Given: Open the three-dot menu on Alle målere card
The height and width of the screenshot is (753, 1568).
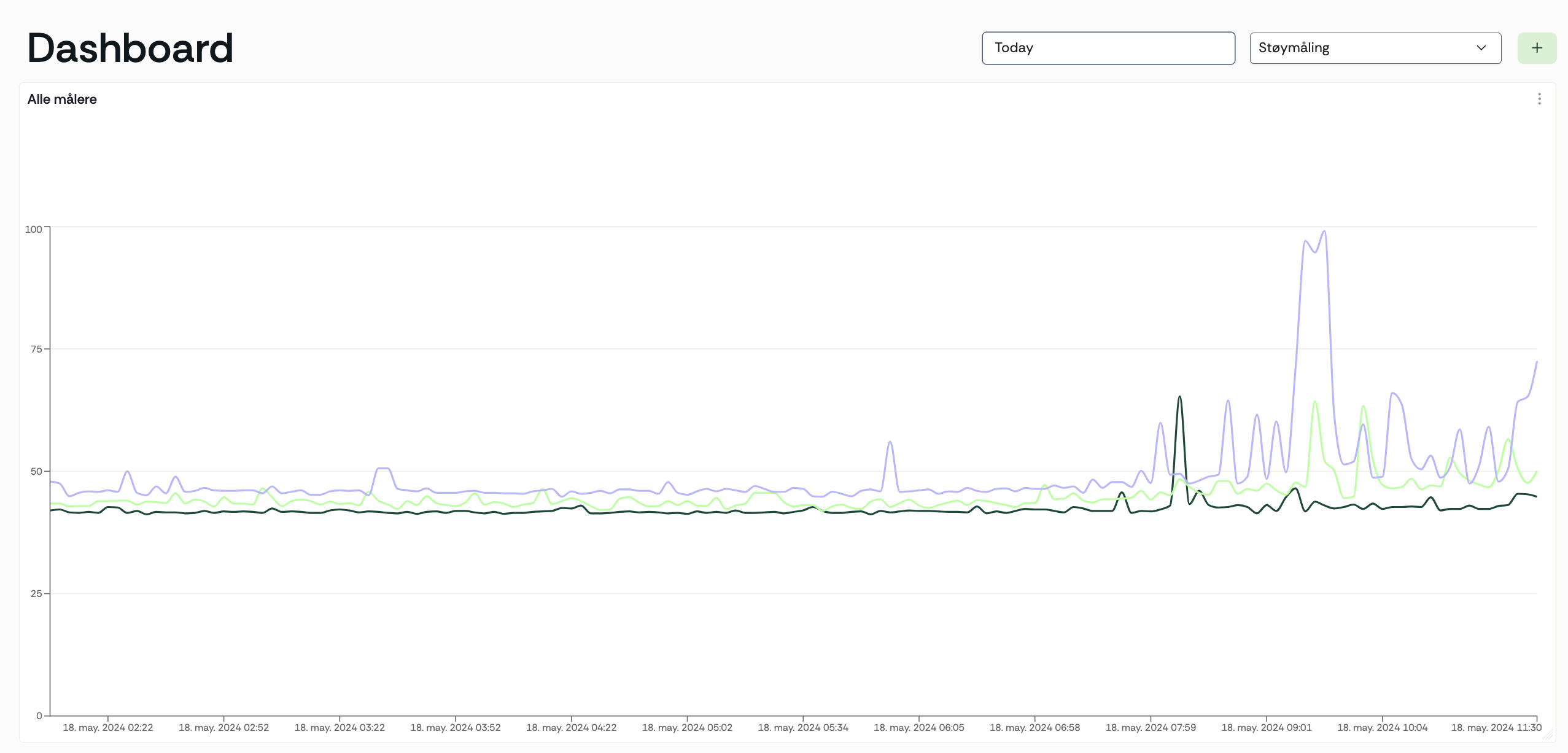Looking at the screenshot, I should tap(1539, 99).
